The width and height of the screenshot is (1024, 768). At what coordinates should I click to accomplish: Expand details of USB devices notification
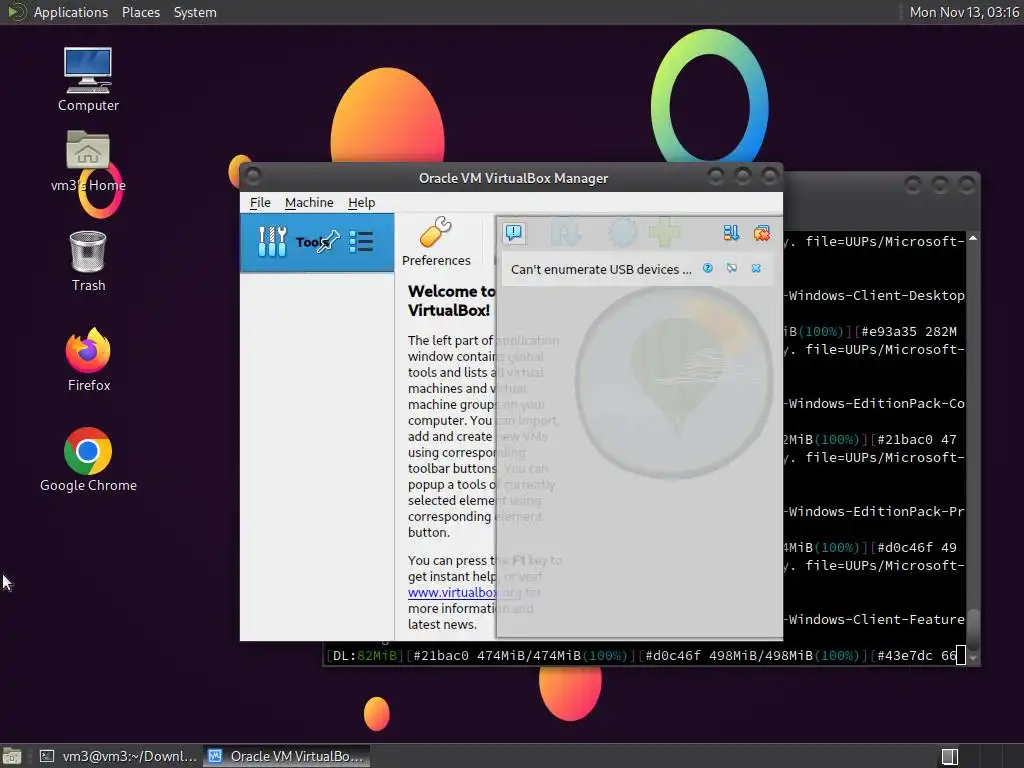(x=731, y=268)
